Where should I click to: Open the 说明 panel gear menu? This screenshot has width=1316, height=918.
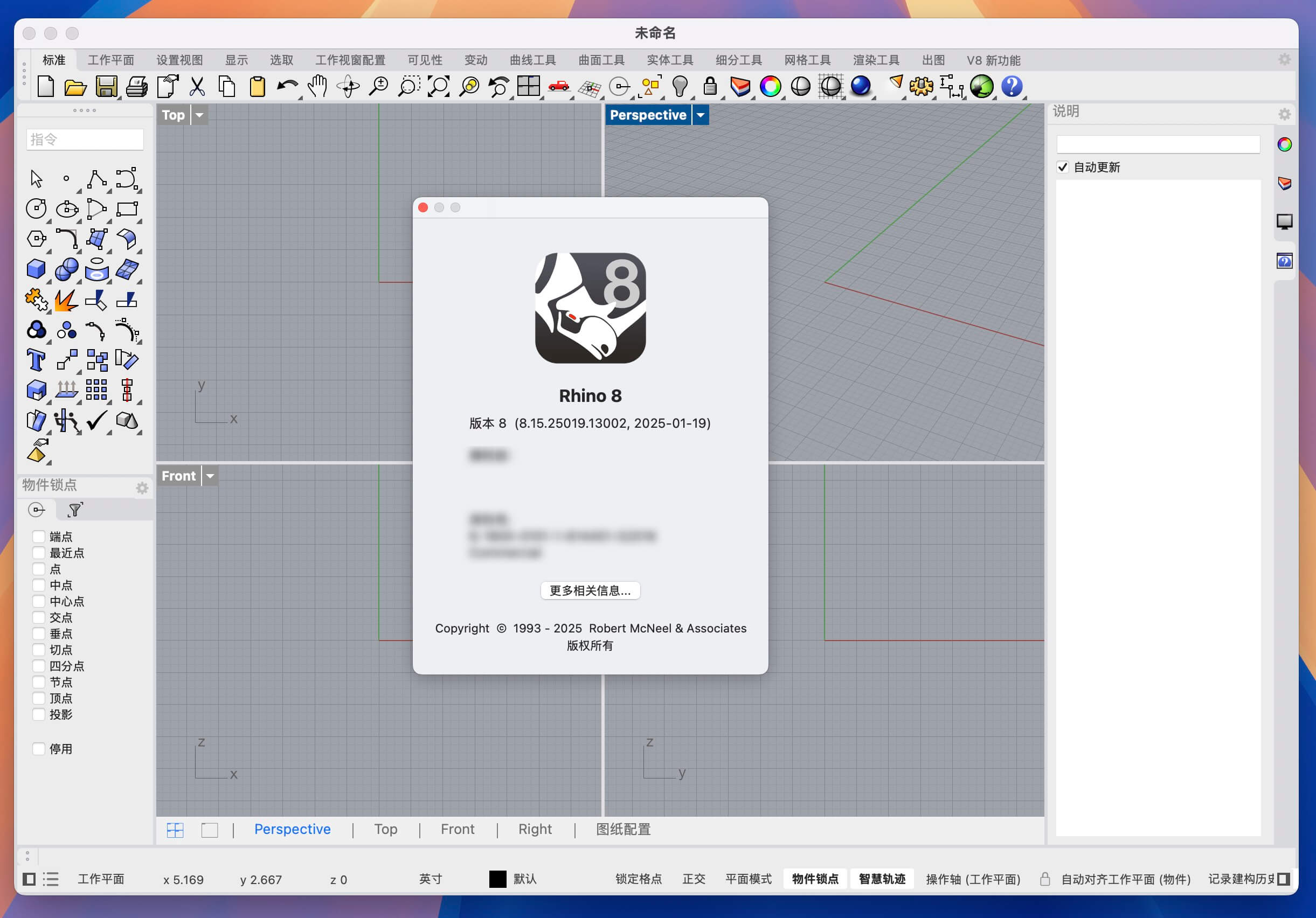[x=1285, y=114]
